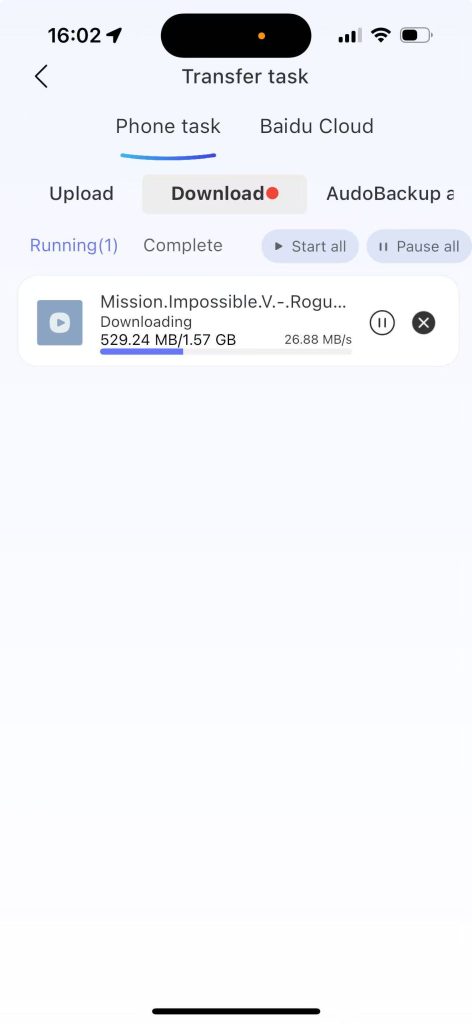Image resolution: width=472 pixels, height=1024 pixels.
Task: Open the Upload section
Action: pos(82,194)
